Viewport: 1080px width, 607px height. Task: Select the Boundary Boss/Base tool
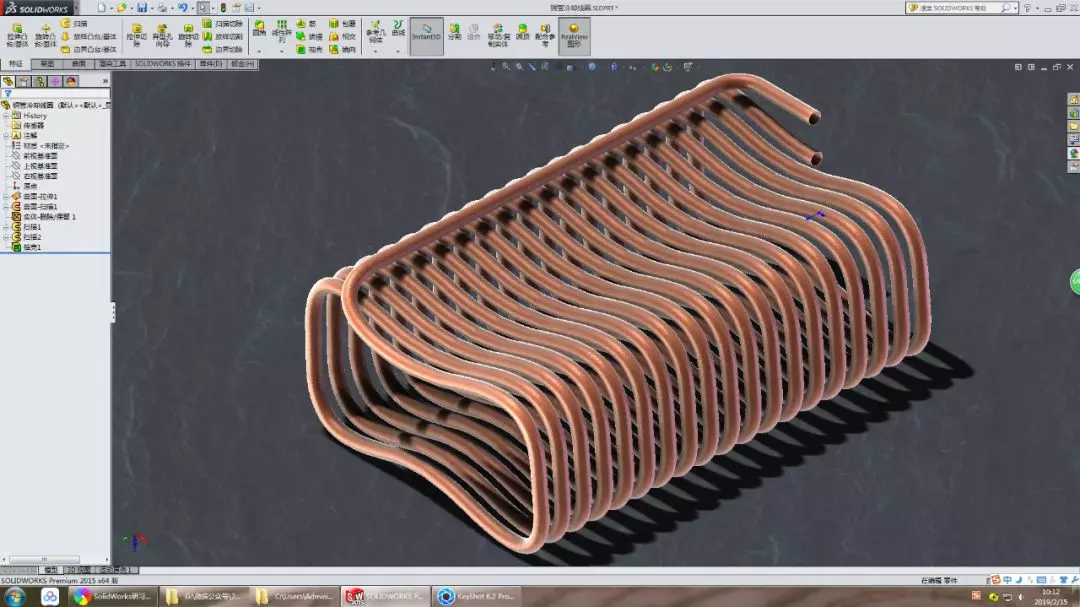point(88,50)
